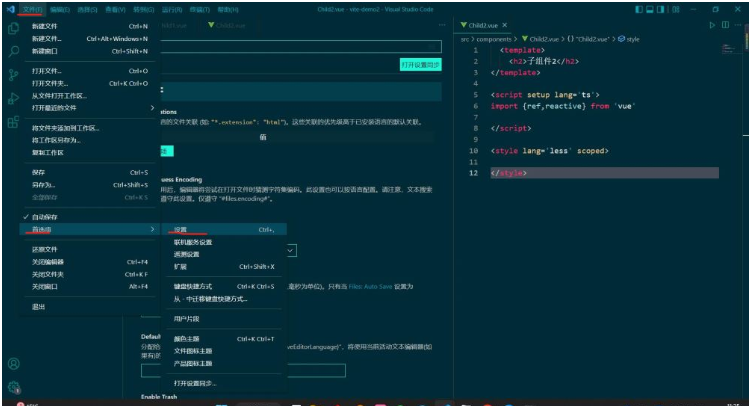755x406 pixels.
Task: Choose 新建文件 Ctrl+N menu entry
Action: [89, 26]
